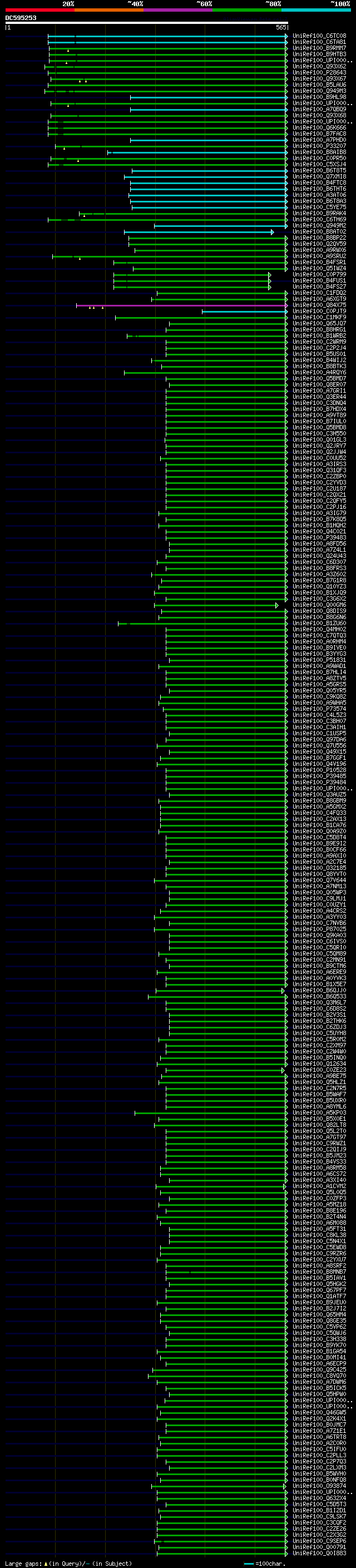Image resolution: width=356 pixels, height=1568 pixels.
Task: Click the cyan alignment bar of UniRef100_C0PJT9
Action: (245, 311)
